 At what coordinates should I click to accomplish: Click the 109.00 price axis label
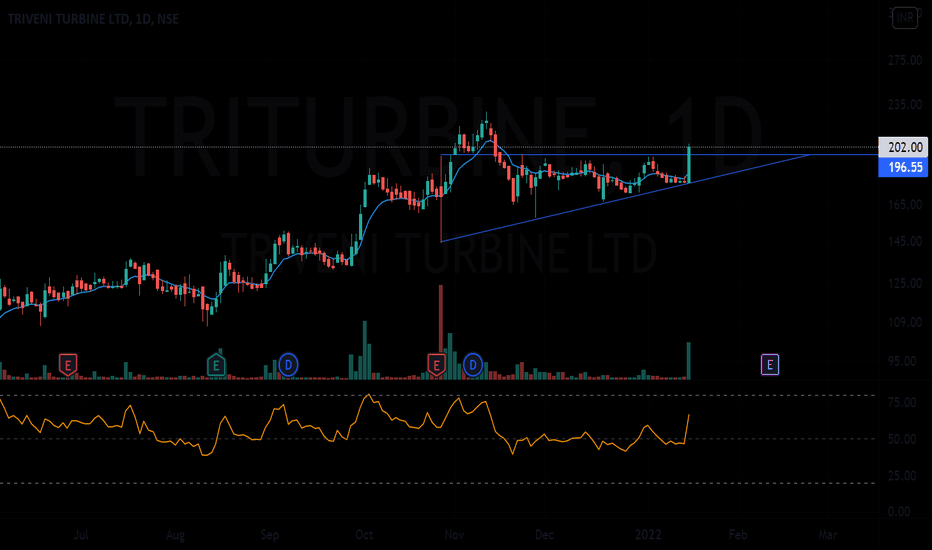(x=905, y=322)
